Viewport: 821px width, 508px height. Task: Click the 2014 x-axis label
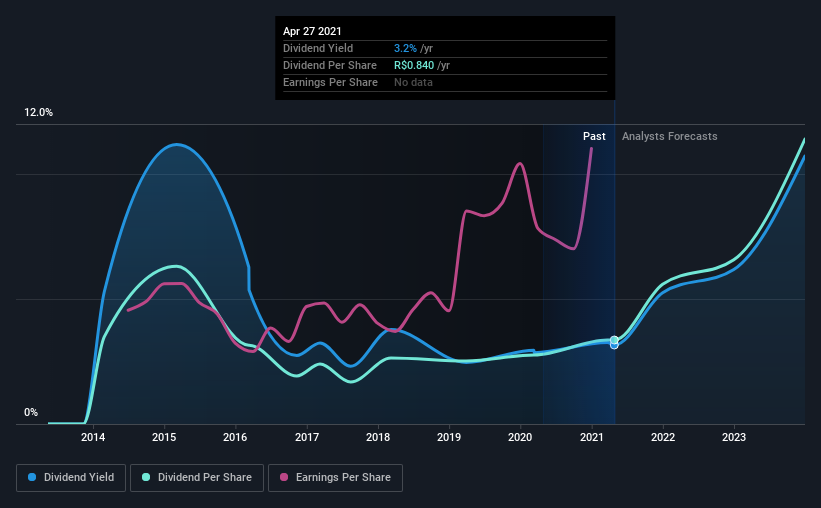(x=93, y=437)
